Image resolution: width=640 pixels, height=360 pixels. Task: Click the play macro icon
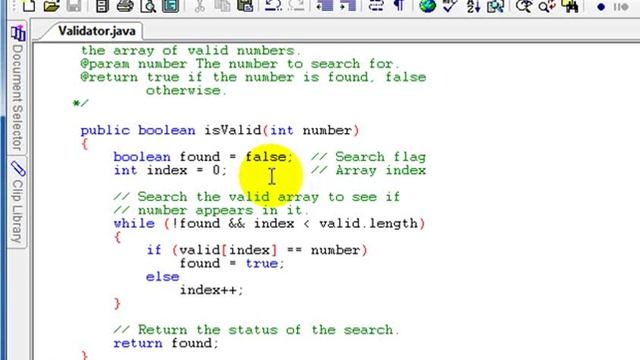coord(621,7)
